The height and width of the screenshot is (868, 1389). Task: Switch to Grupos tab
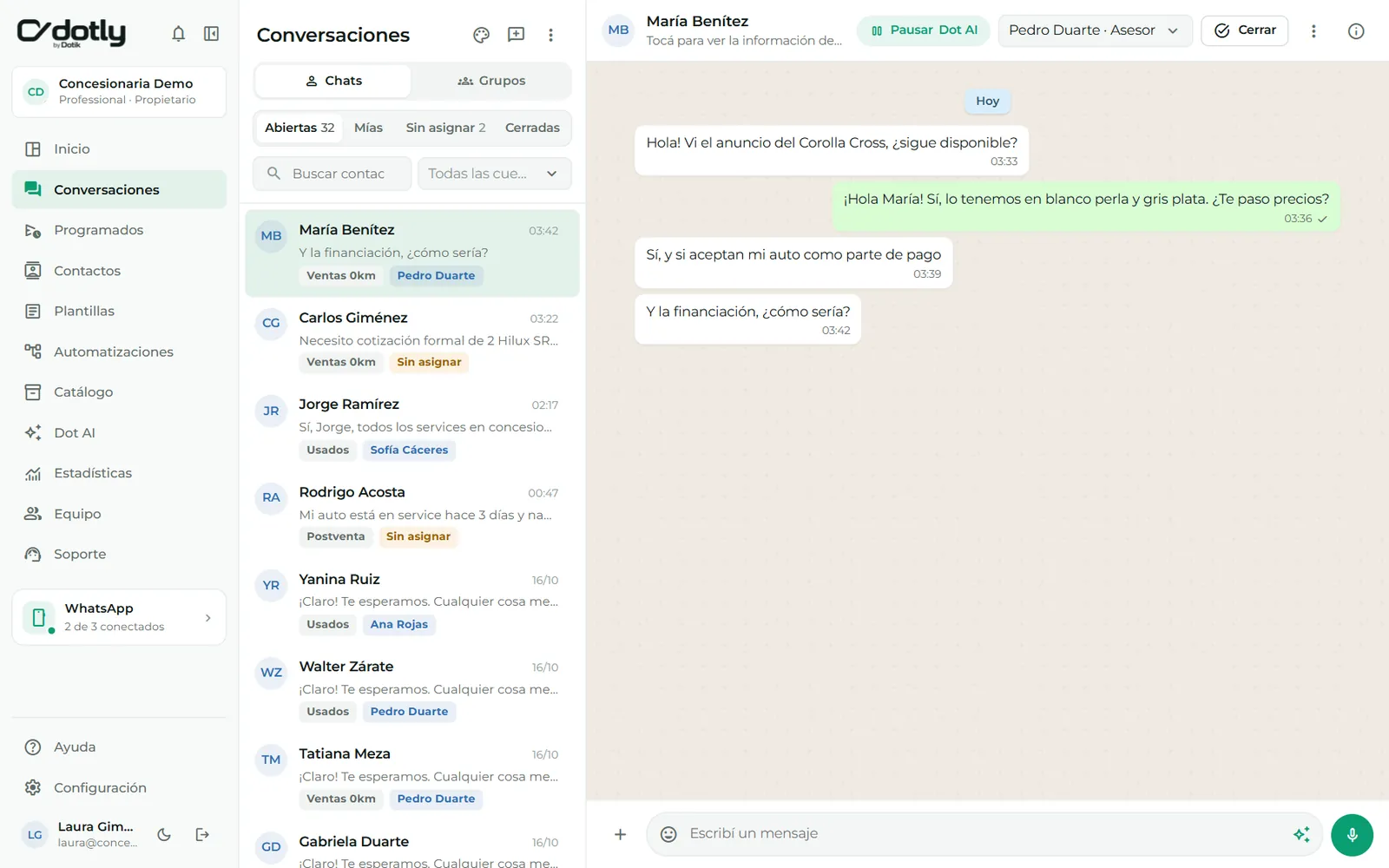click(x=491, y=81)
